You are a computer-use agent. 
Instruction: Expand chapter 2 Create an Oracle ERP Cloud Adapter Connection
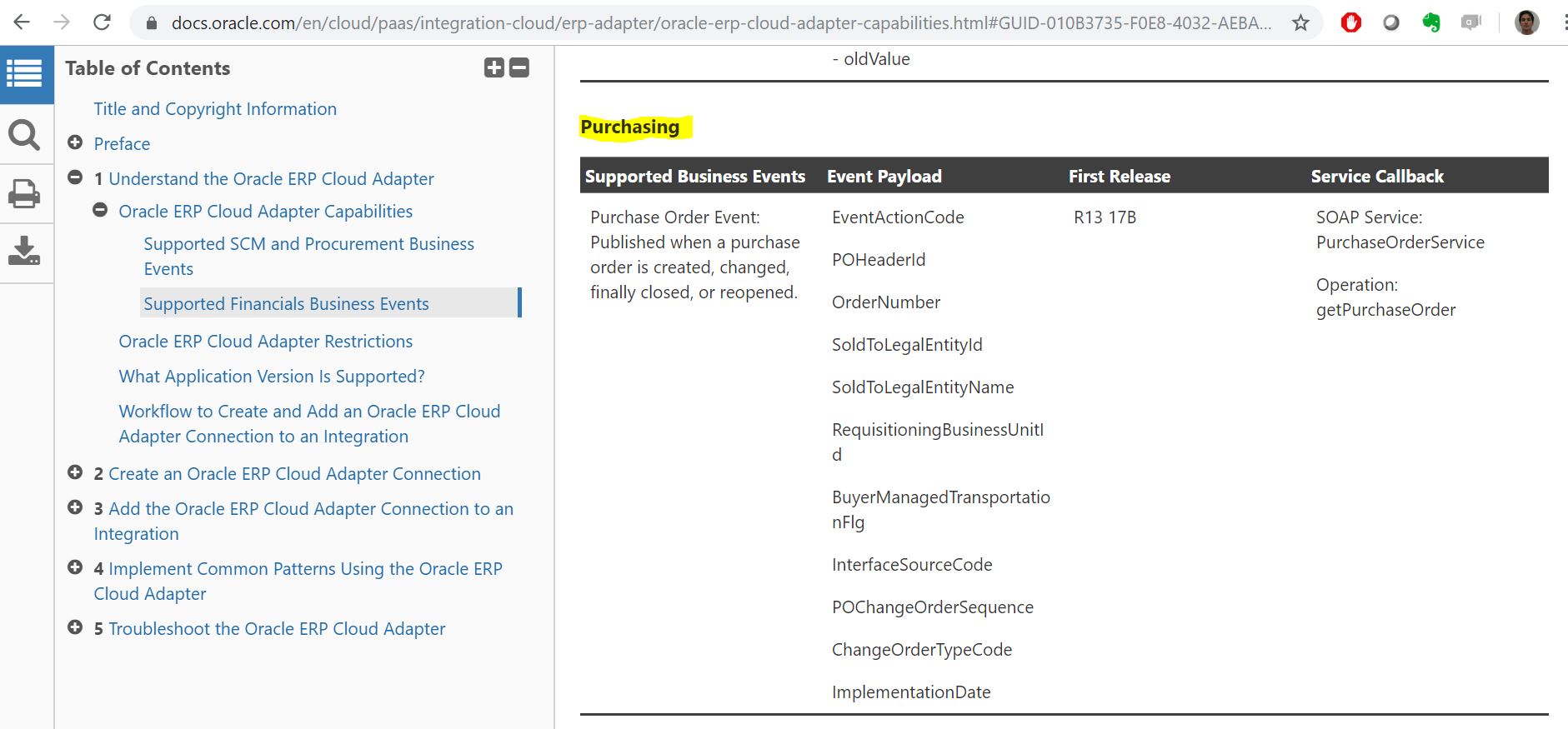click(75, 472)
